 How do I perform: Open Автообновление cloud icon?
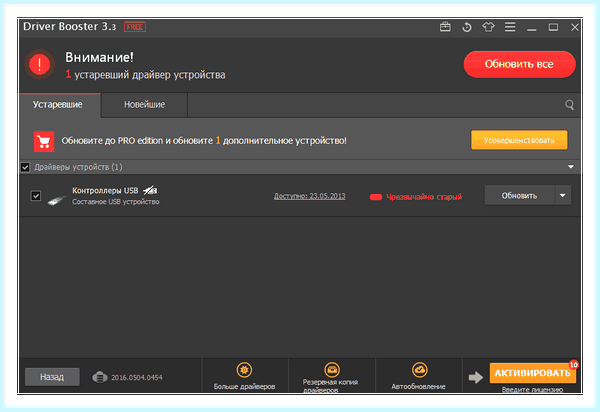419,370
